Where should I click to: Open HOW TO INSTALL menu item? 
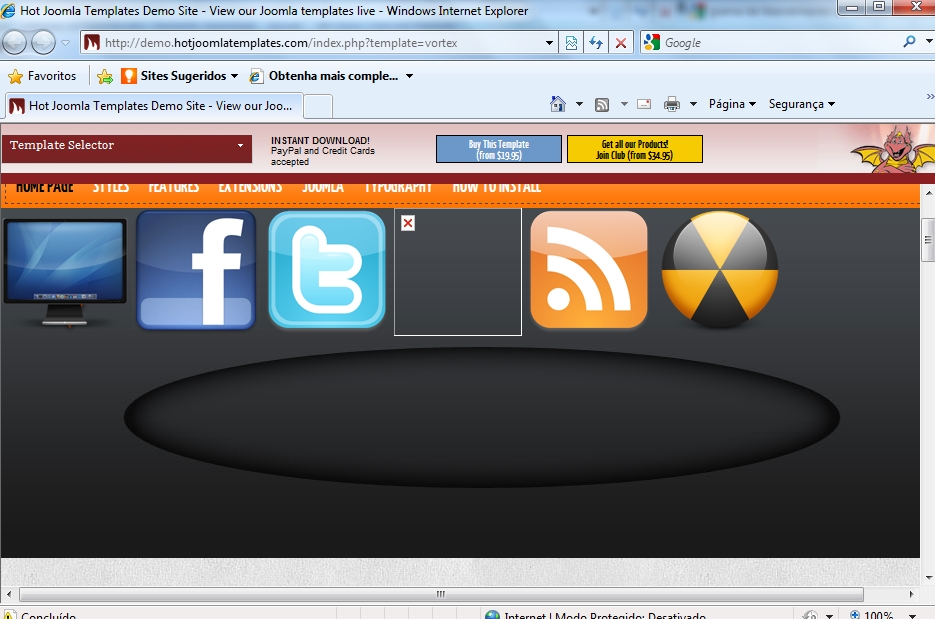pyautogui.click(x=497, y=187)
